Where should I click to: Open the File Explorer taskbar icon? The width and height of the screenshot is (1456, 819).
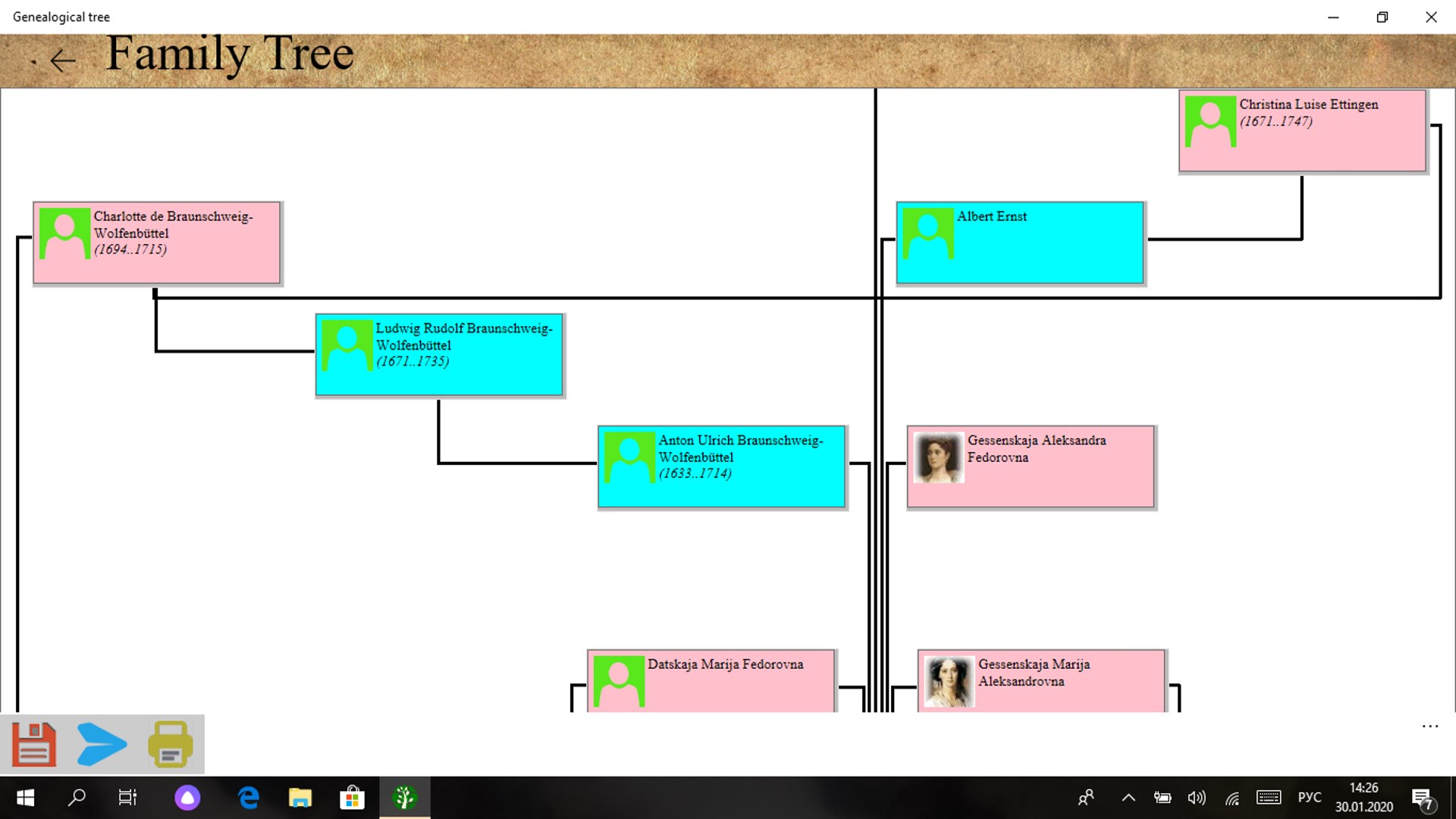pos(300,798)
